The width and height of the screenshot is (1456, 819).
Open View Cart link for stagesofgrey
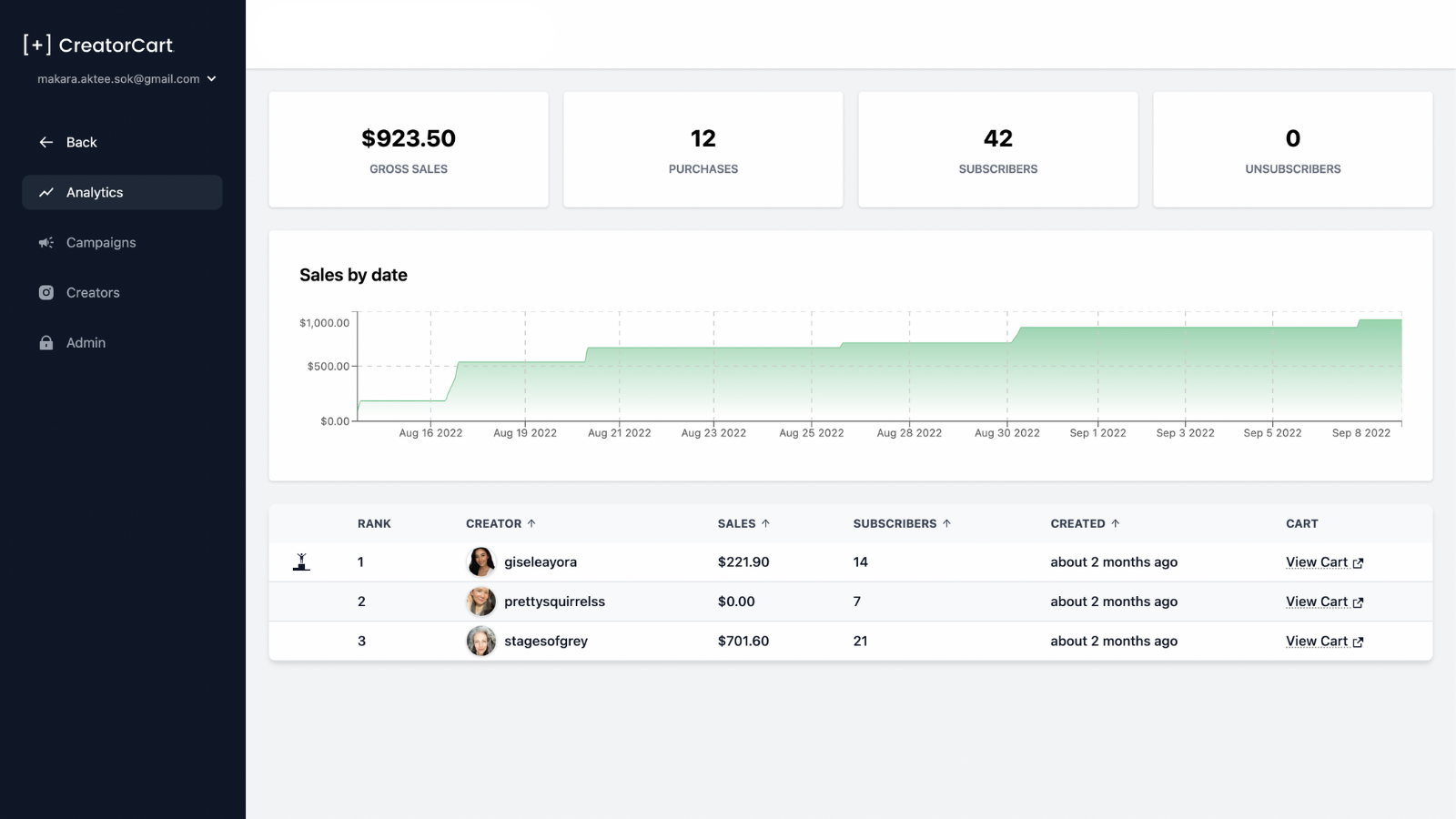pos(1324,641)
